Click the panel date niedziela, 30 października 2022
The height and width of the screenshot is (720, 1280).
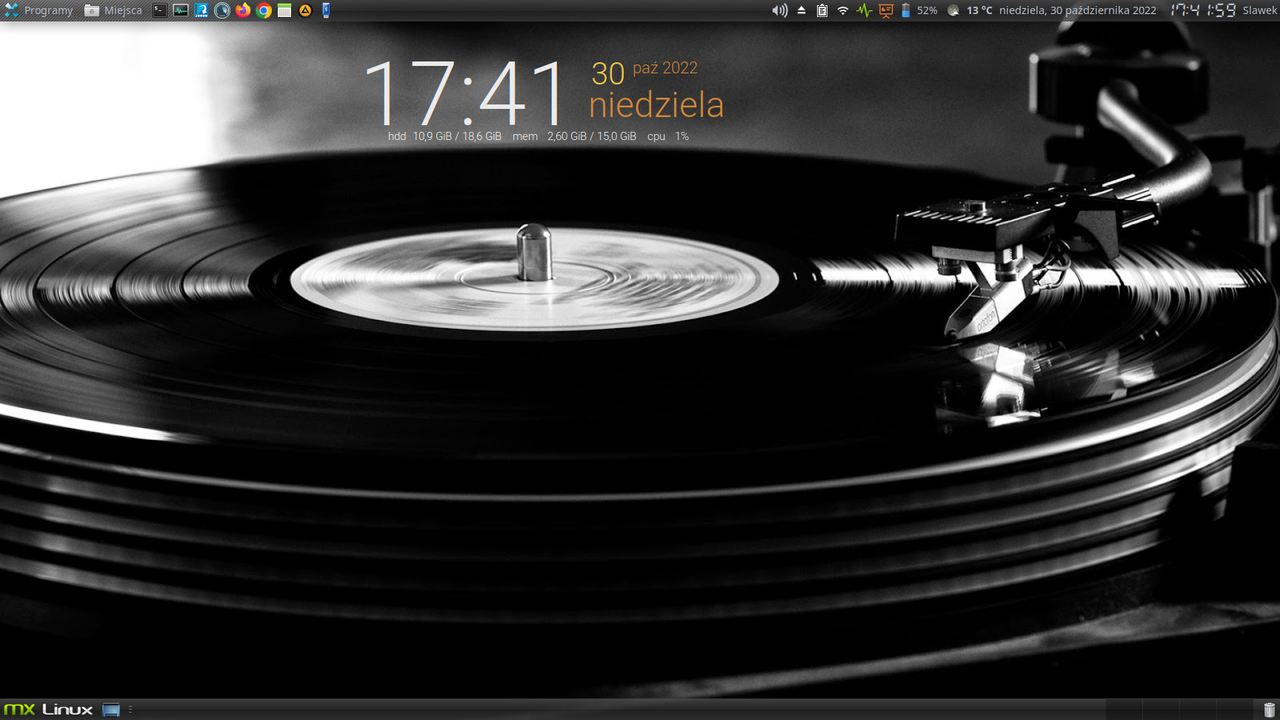pos(1077,10)
